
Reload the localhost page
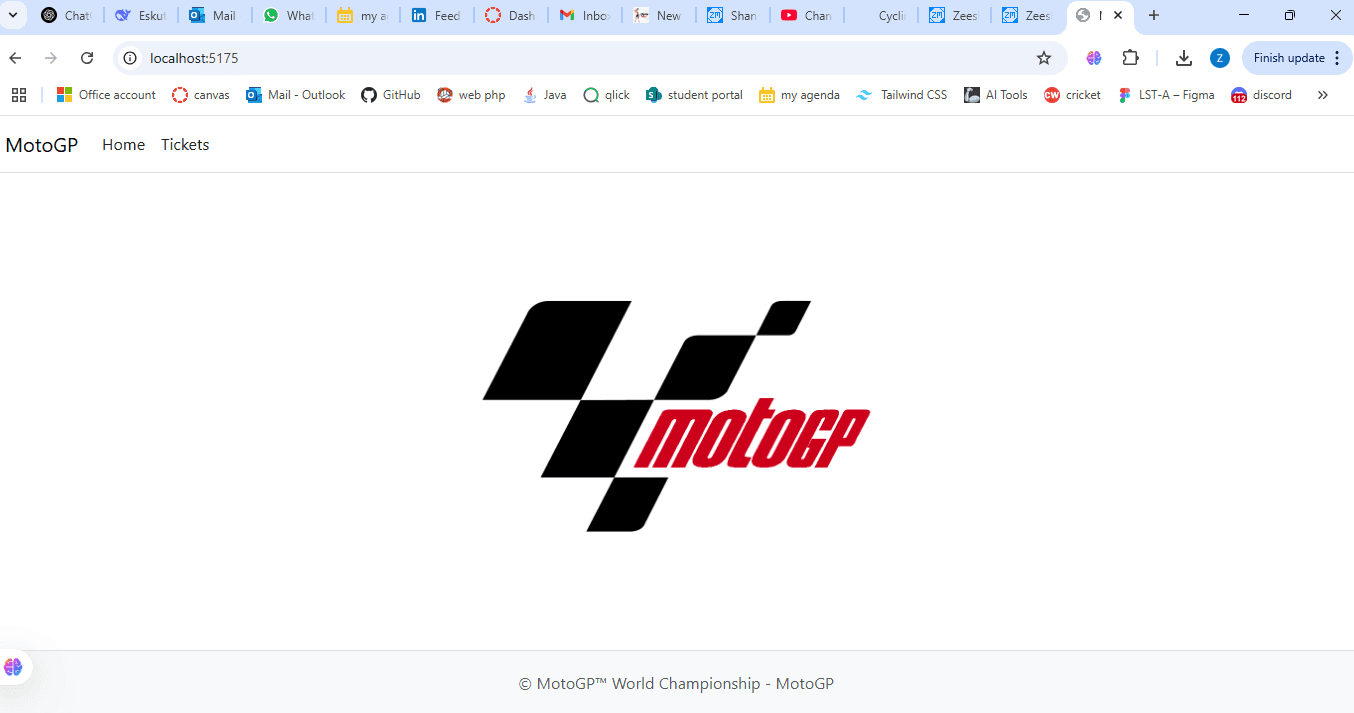pyautogui.click(x=87, y=58)
